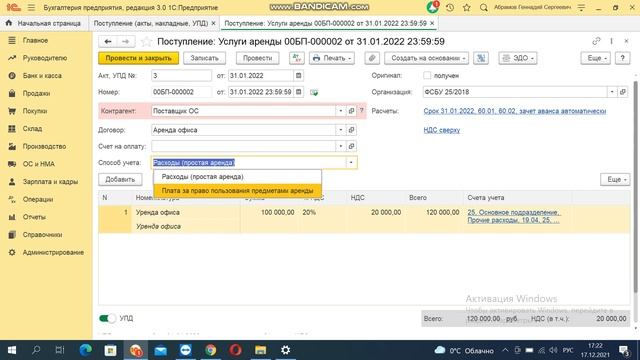The width and height of the screenshot is (640, 360).
Task: Open the НДС сверху link
Action: pos(442,130)
